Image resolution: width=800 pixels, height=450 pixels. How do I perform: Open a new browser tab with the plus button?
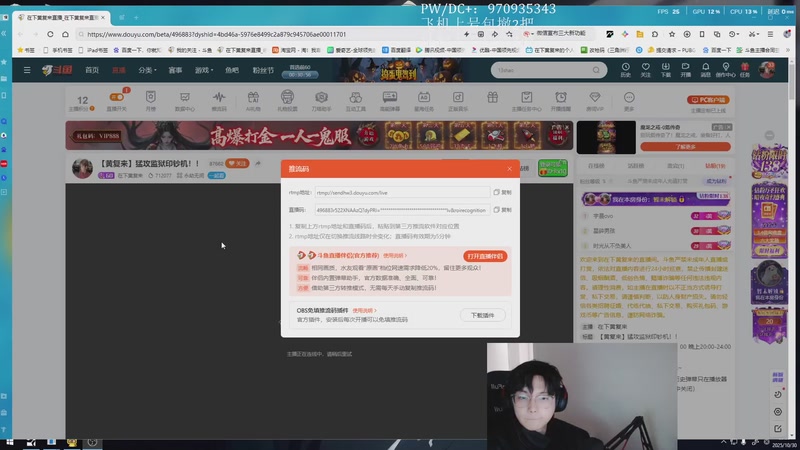(x=136, y=17)
